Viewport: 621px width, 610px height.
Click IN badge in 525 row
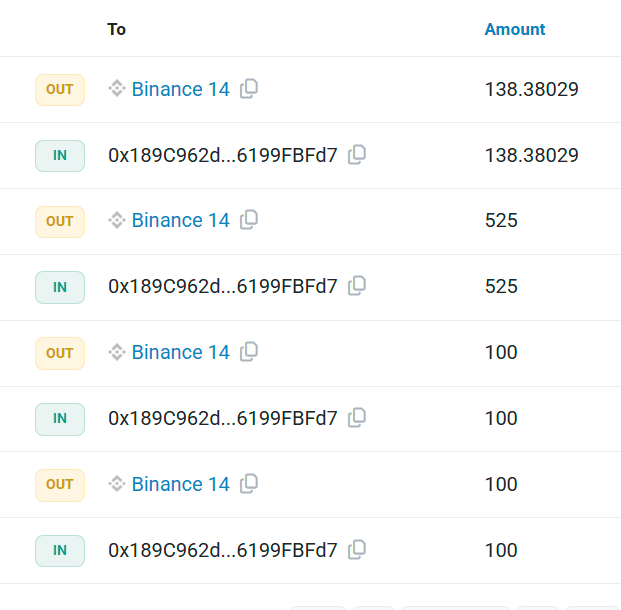(x=60, y=287)
